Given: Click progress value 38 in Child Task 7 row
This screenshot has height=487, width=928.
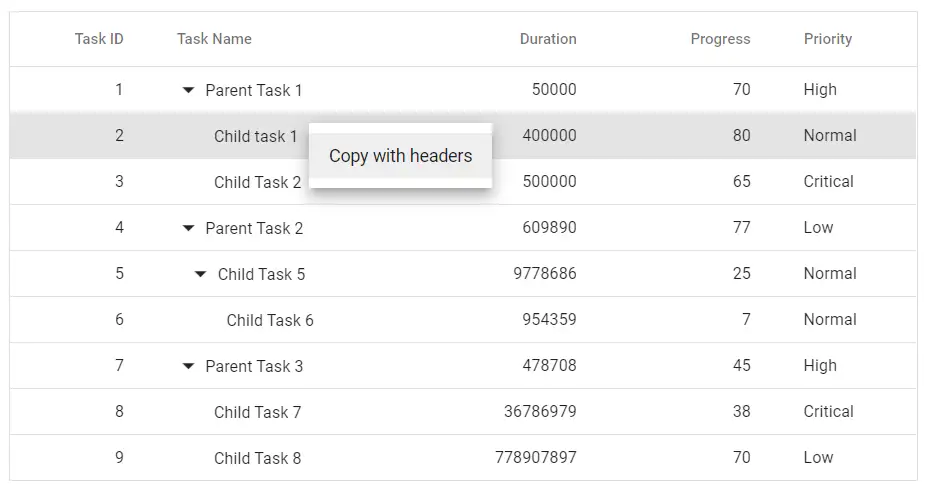Looking at the screenshot, I should pyautogui.click(x=742, y=412).
